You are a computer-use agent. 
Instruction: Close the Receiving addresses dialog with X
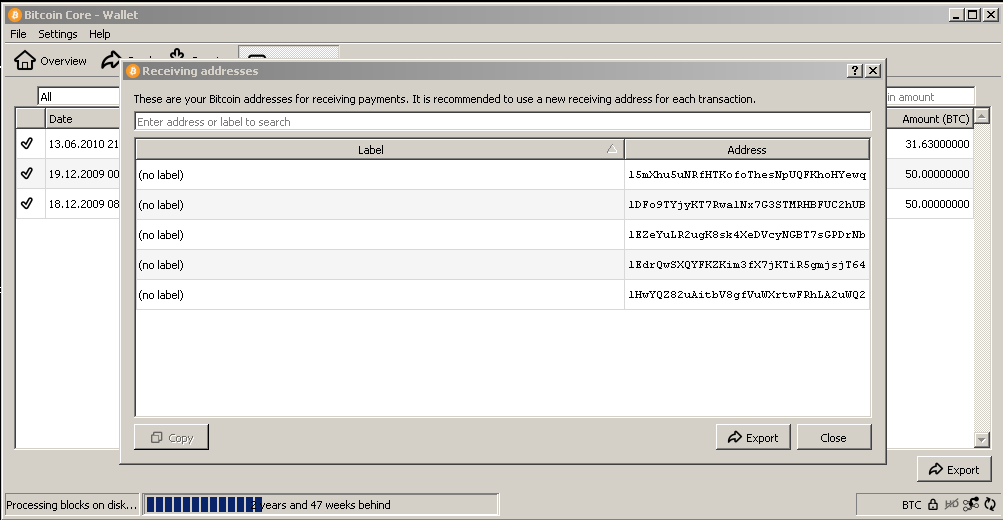point(873,70)
